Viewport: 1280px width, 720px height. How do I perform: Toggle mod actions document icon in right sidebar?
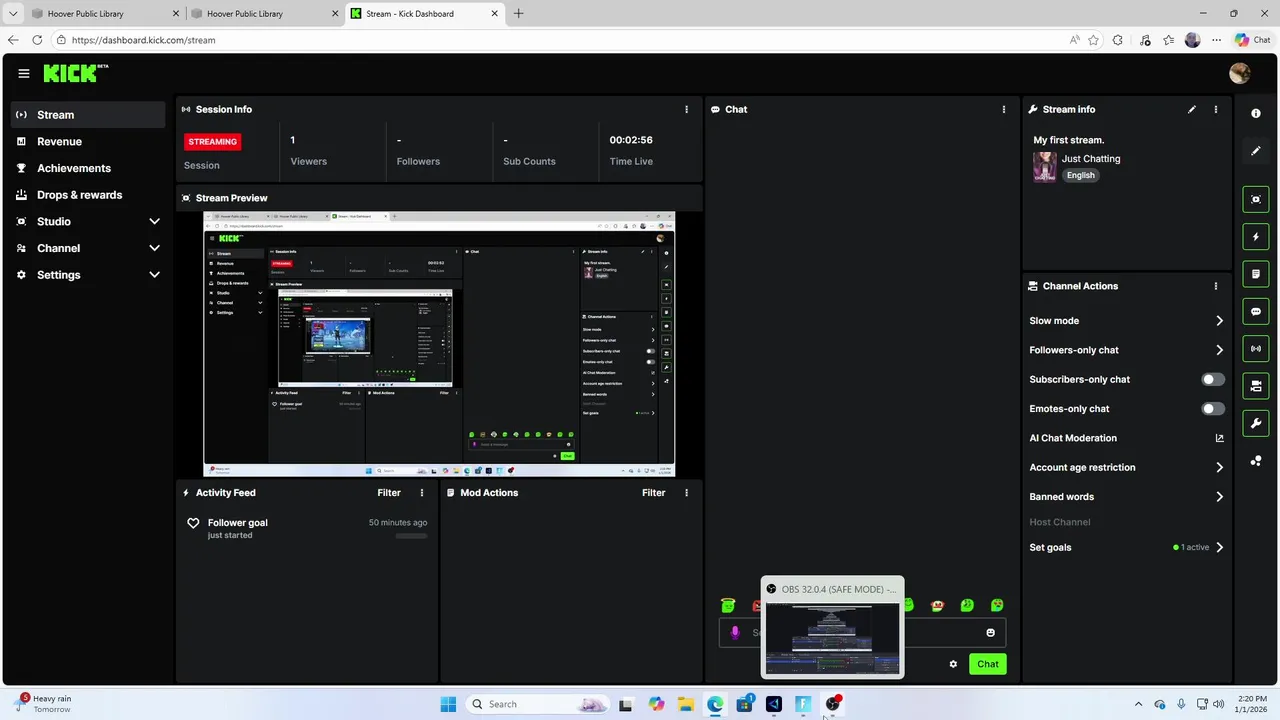tap(1256, 274)
